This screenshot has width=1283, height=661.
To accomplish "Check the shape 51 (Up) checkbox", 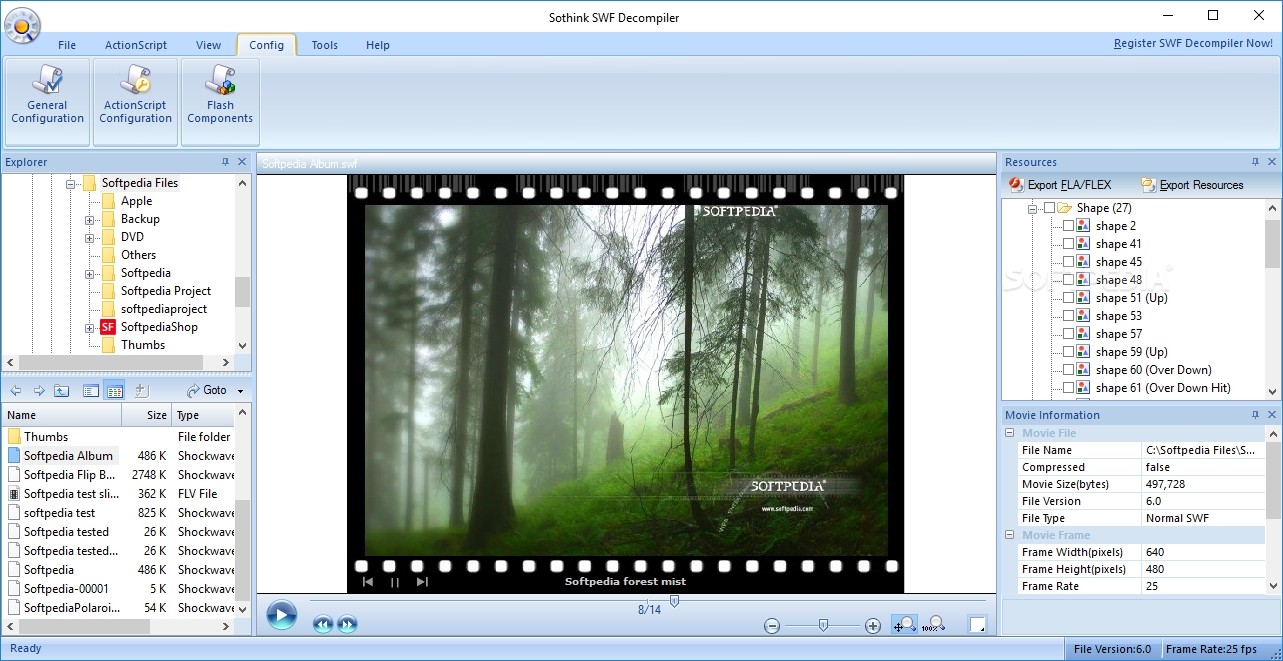I will pyautogui.click(x=1068, y=298).
